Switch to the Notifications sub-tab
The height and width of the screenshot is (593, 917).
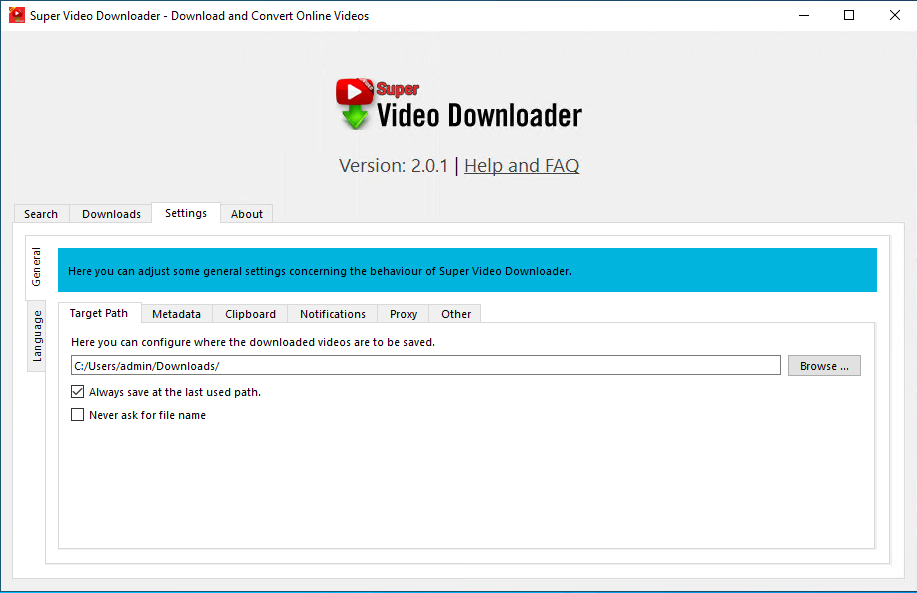pos(333,314)
